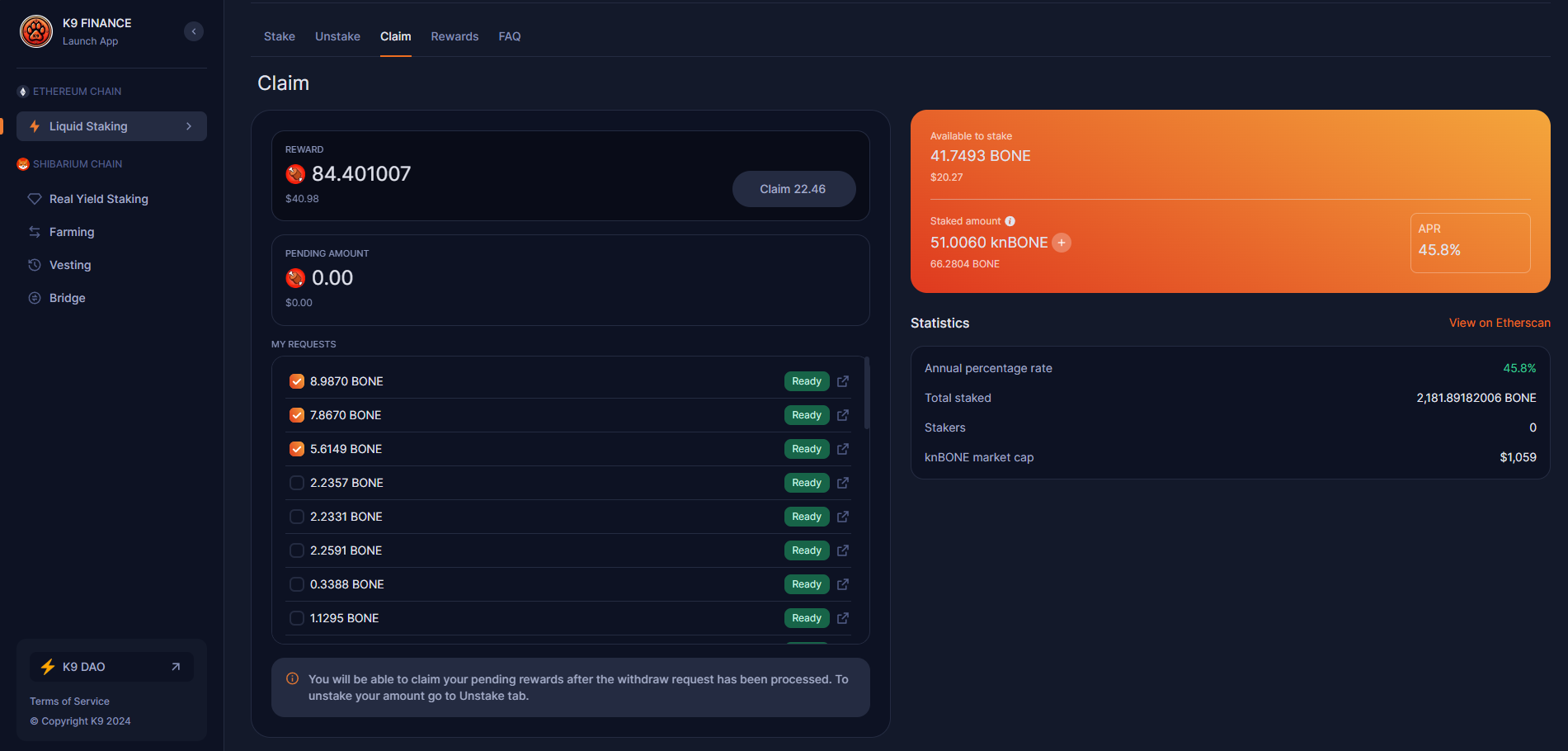The width and height of the screenshot is (1568, 751).
Task: Open the Bridge page
Action: tap(67, 298)
